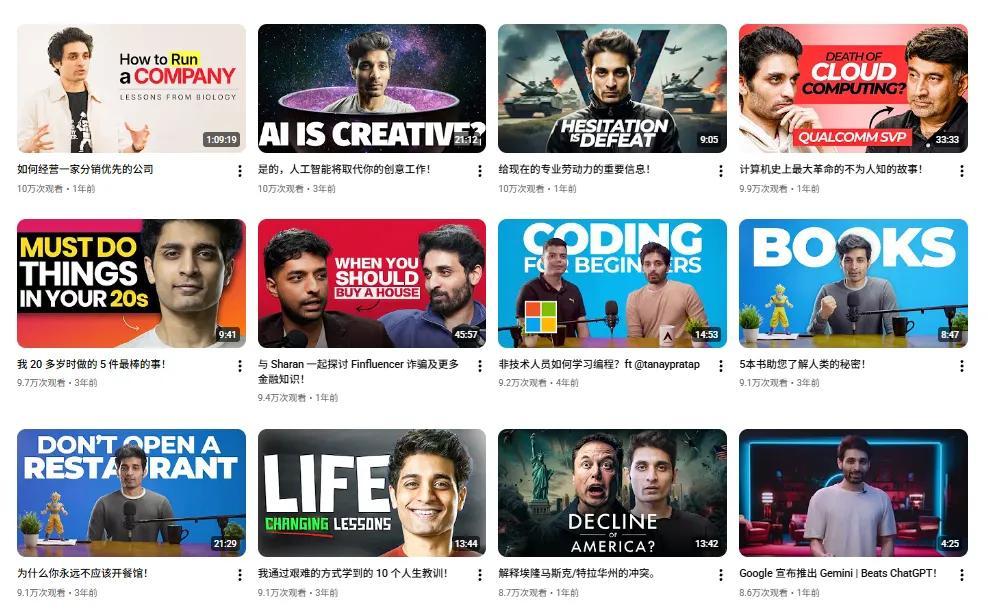Click title '5本书助您了解人类的秘密!'
Screen dimensions: 988x610
tap(801, 364)
